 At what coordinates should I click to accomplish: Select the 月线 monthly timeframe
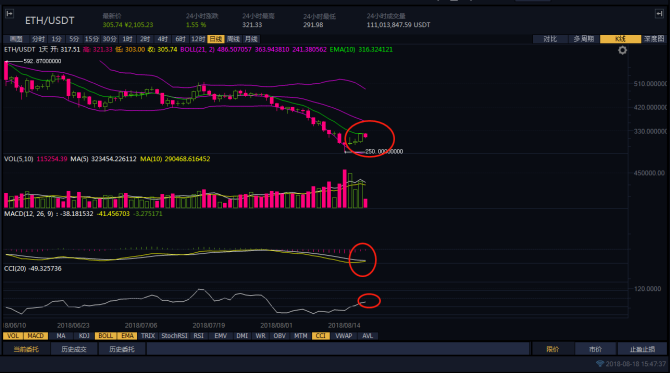point(251,39)
